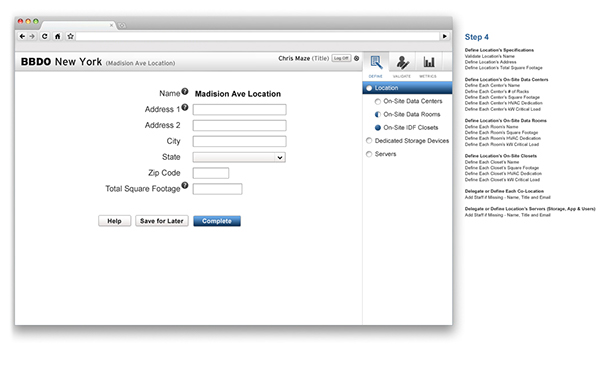Click the BBDO New York heading

[61, 62]
